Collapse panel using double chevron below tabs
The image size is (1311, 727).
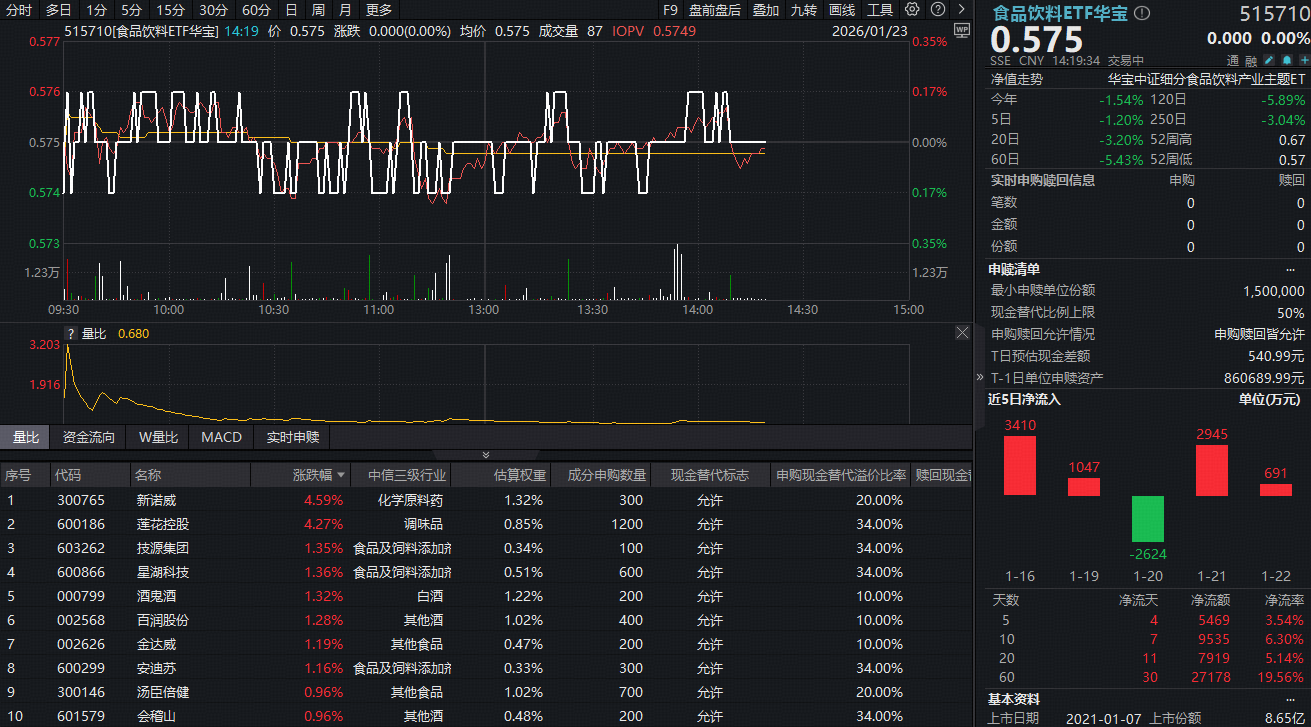(486, 455)
